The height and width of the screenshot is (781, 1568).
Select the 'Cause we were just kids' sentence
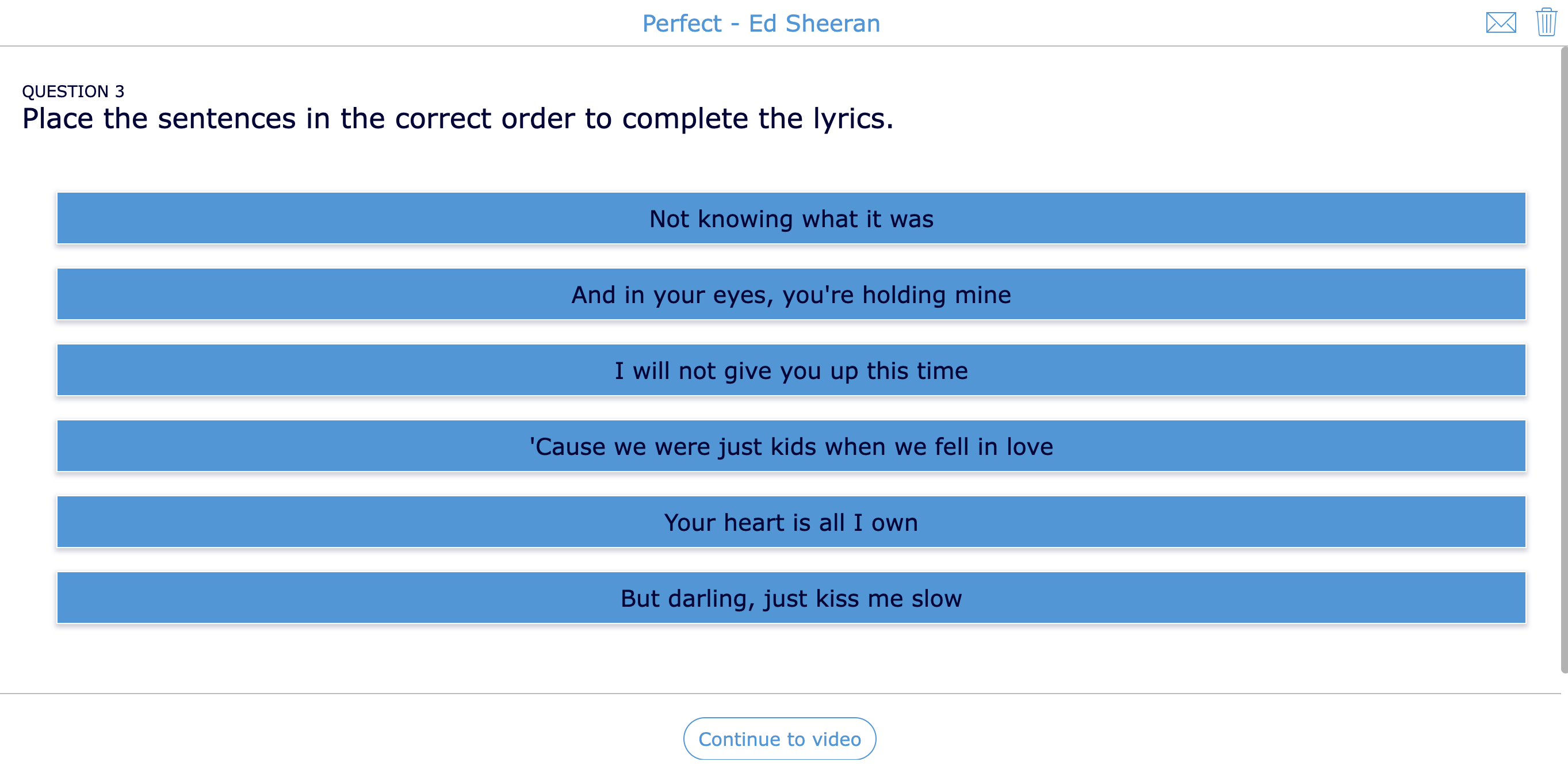click(x=791, y=446)
